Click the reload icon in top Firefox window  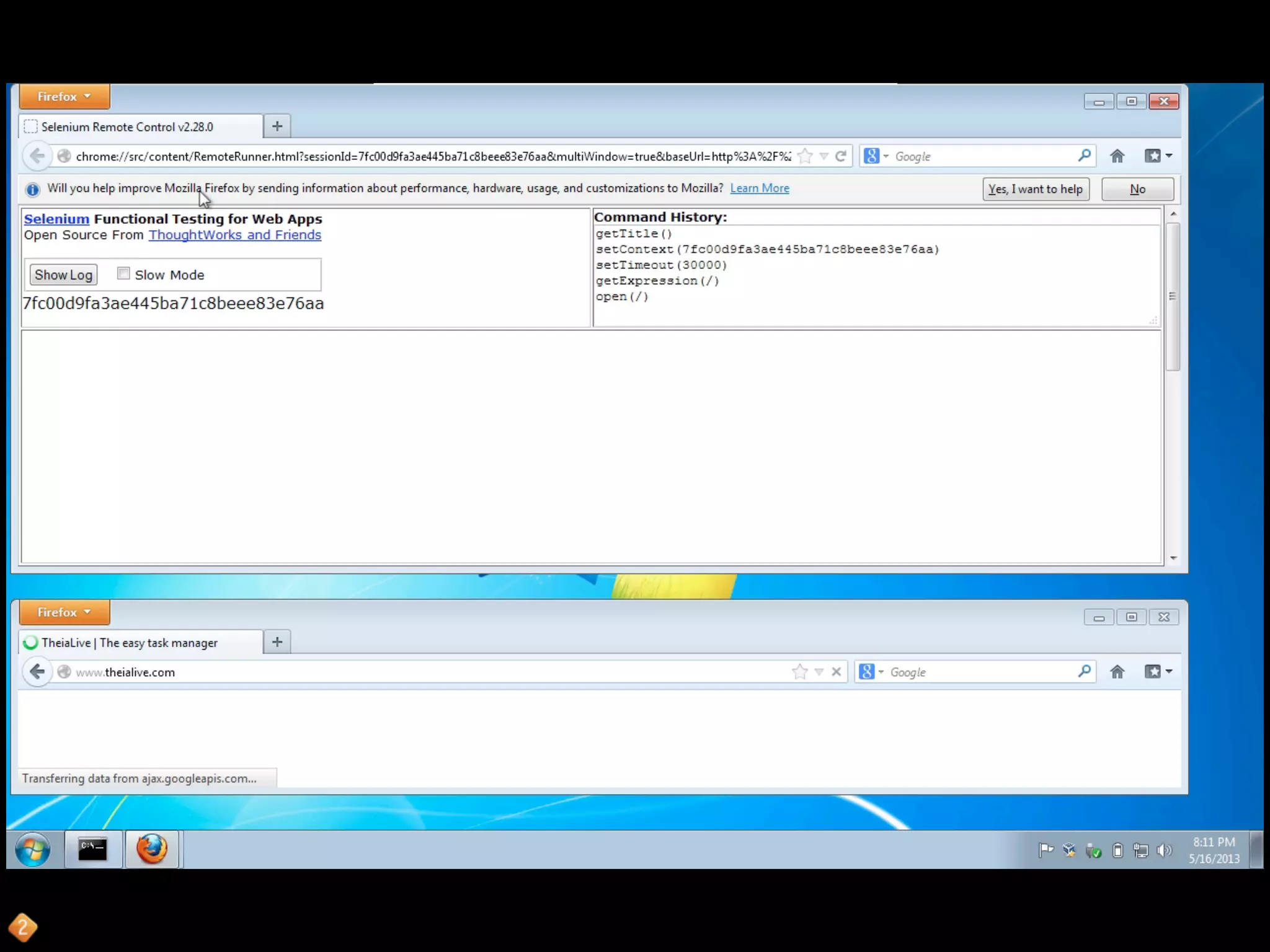(x=840, y=156)
